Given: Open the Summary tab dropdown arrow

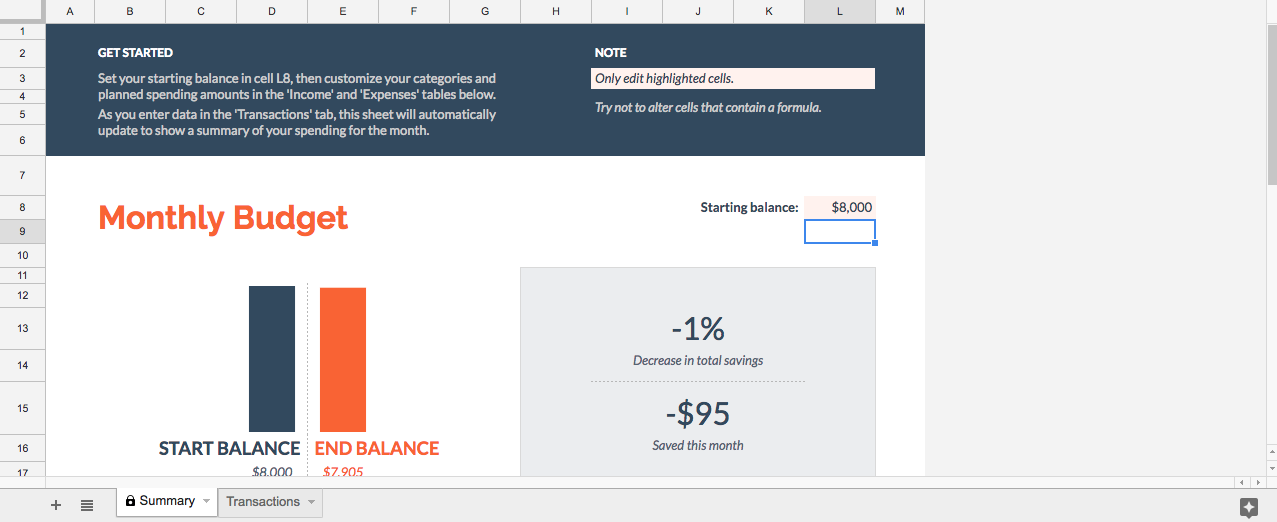Looking at the screenshot, I should click(x=207, y=501).
